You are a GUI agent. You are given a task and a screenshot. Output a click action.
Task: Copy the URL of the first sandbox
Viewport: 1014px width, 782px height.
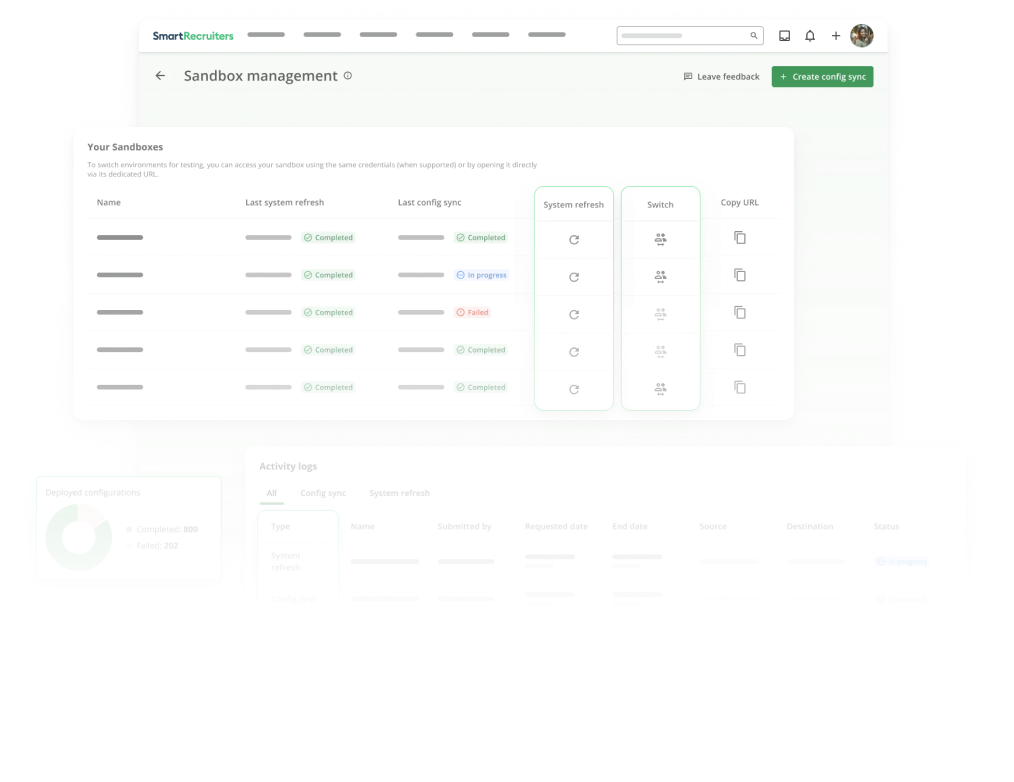[739, 238]
